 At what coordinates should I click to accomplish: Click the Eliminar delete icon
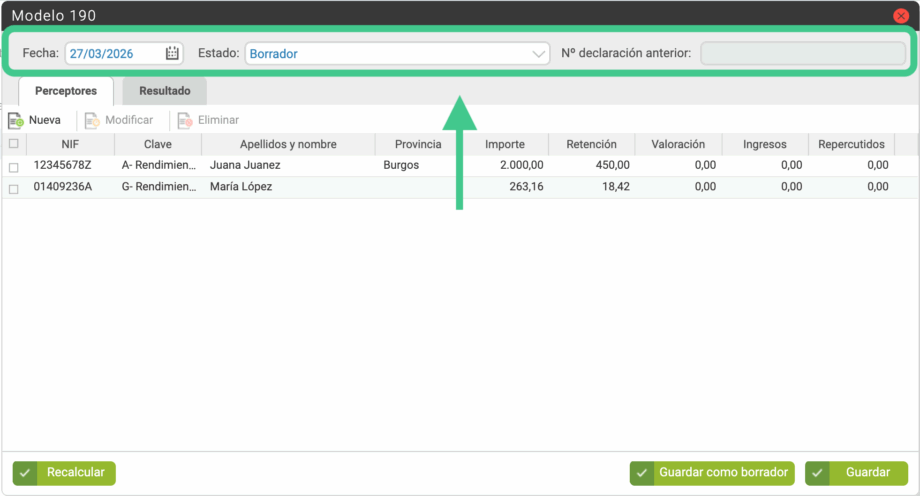(184, 120)
